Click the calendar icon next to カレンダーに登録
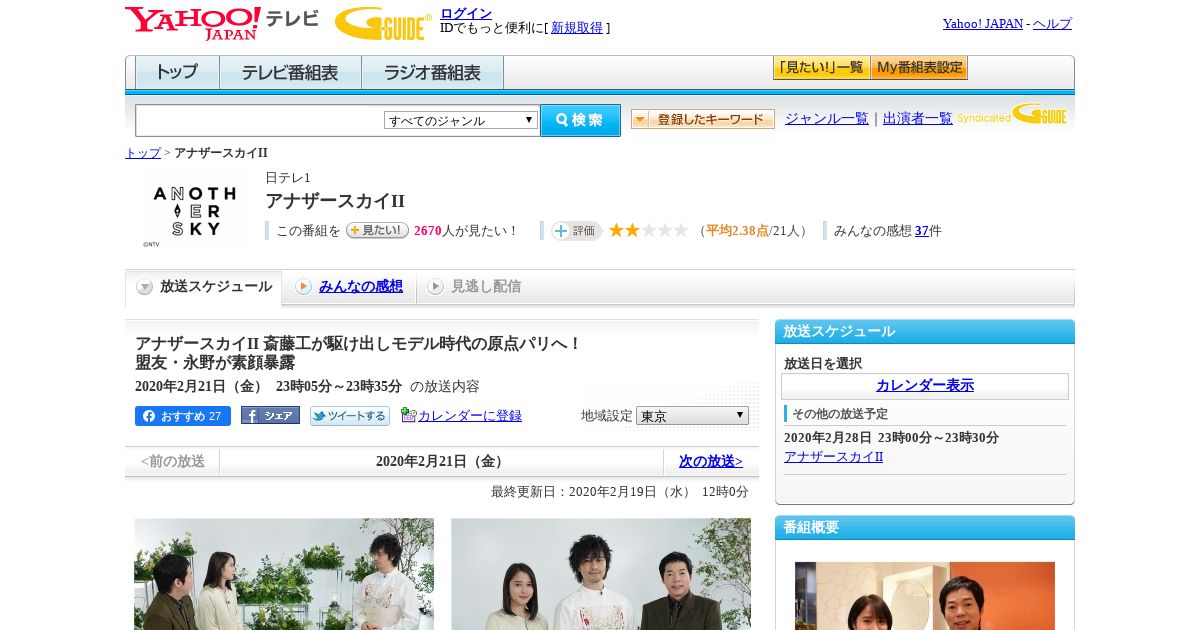The width and height of the screenshot is (1200, 630). pyautogui.click(x=408, y=415)
